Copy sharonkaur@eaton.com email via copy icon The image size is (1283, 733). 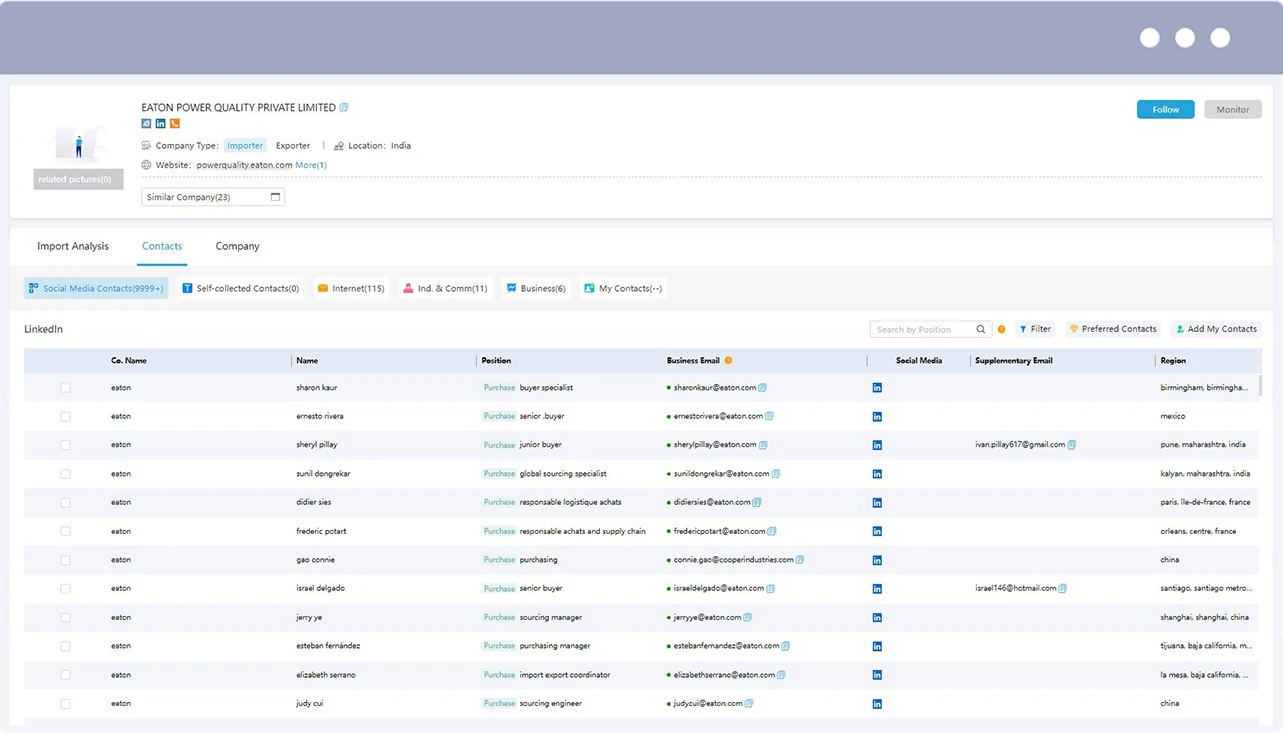pyautogui.click(x=763, y=388)
